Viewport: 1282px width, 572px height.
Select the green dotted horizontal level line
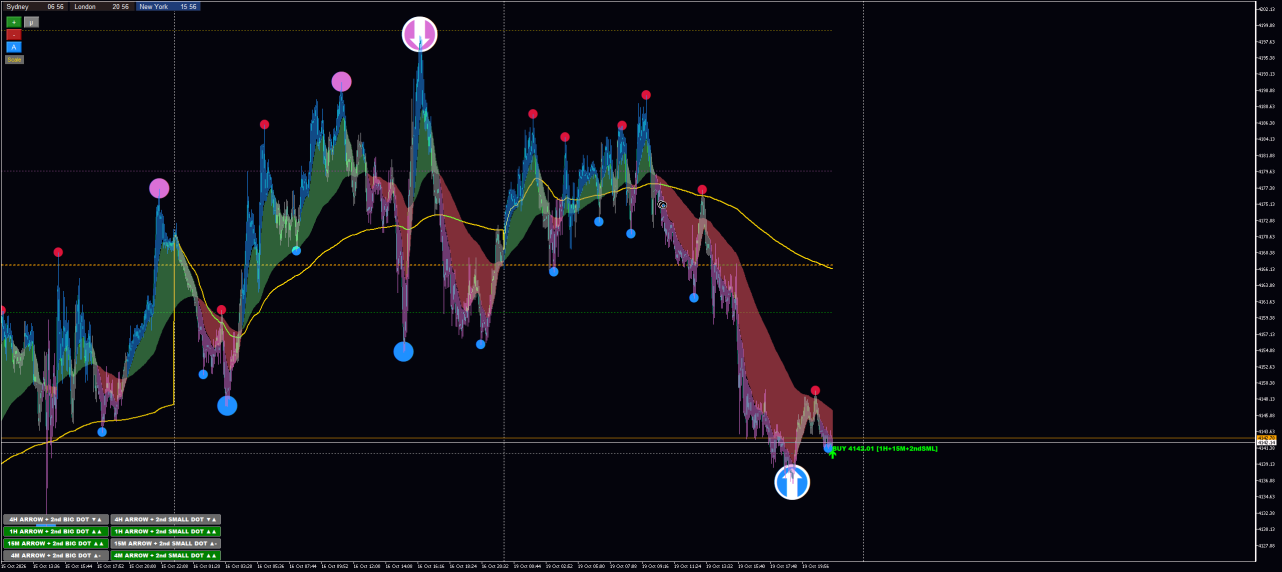(416, 312)
